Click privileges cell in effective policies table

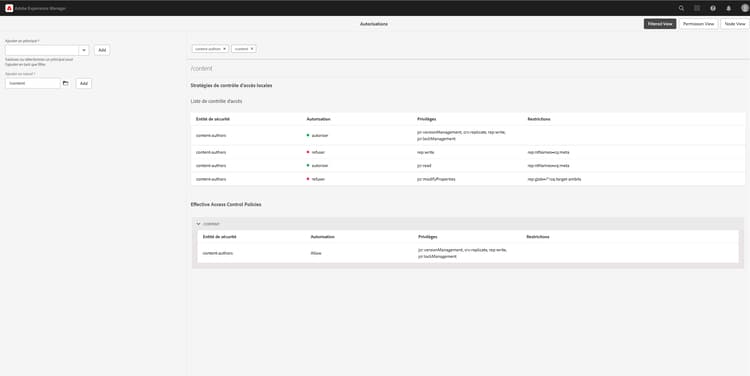[x=462, y=253]
